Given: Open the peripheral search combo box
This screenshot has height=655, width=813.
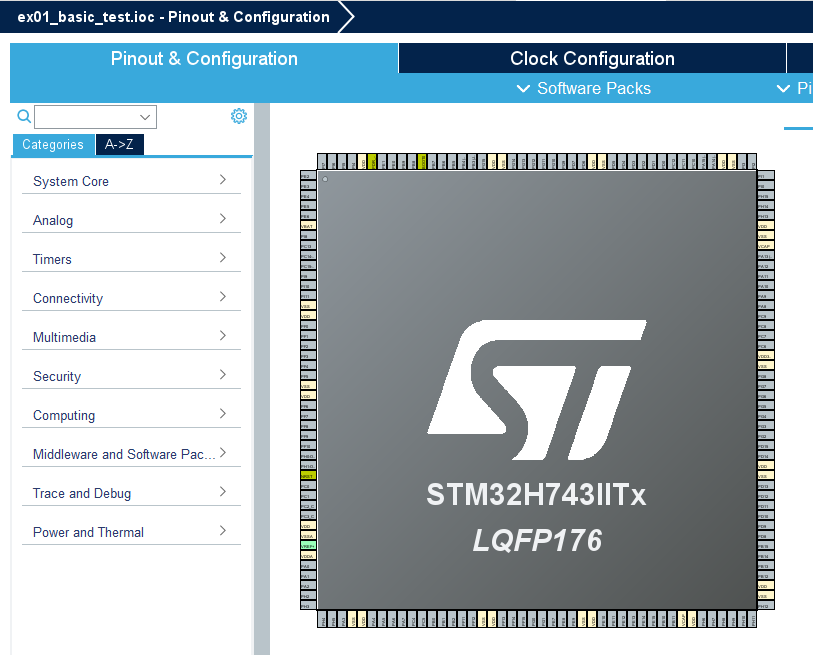Looking at the screenshot, I should [95, 117].
